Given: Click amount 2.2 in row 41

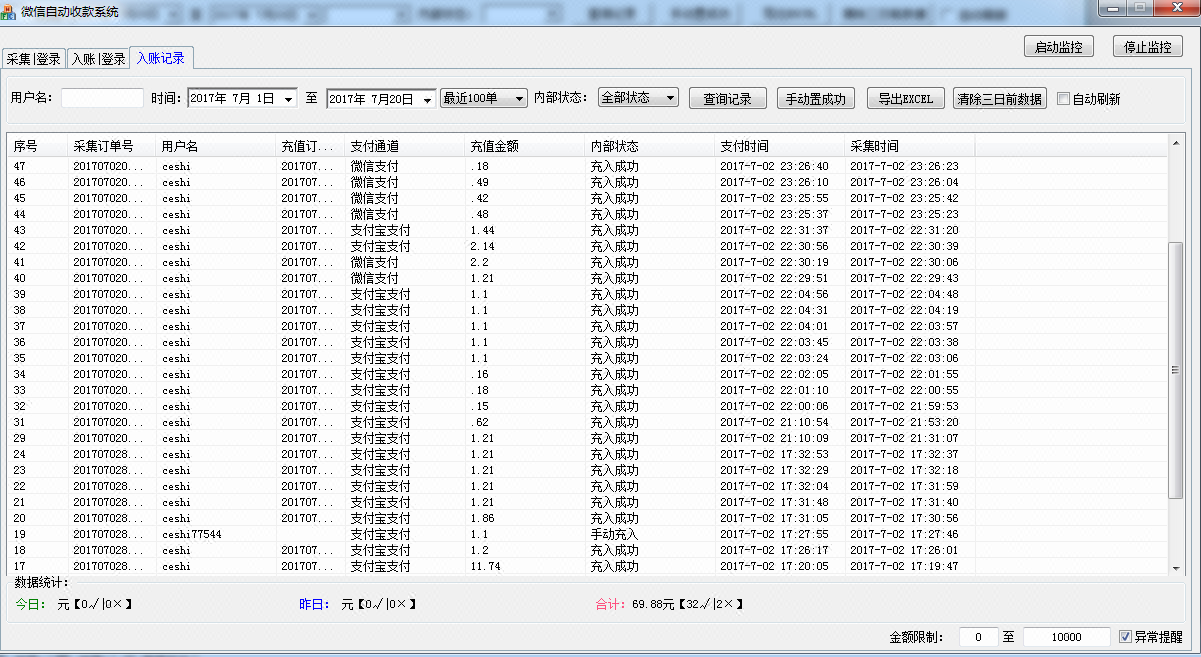Looking at the screenshot, I should click(479, 262).
